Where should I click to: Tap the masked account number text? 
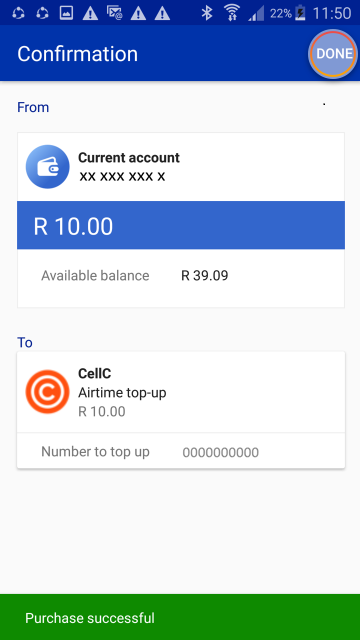tap(122, 177)
